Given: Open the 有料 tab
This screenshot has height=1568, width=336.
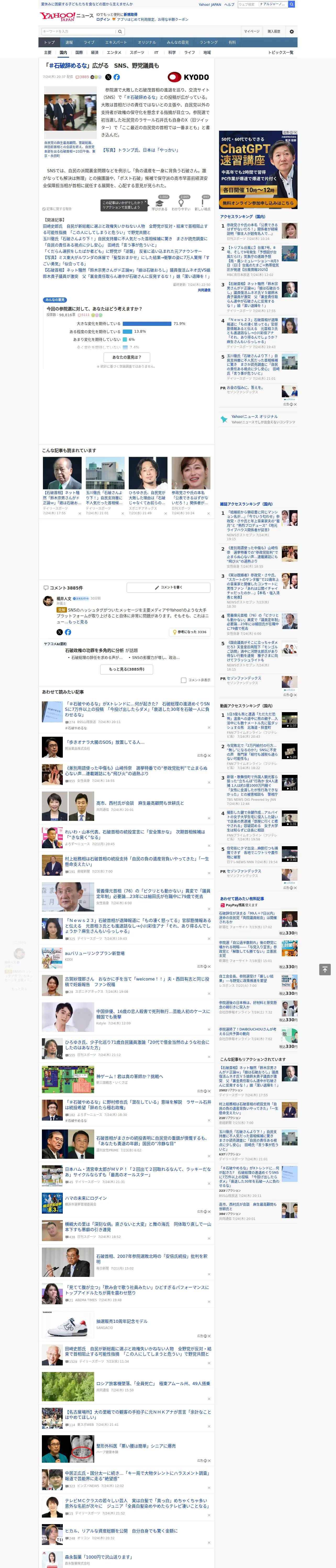Looking at the screenshot, I should tap(232, 42).
